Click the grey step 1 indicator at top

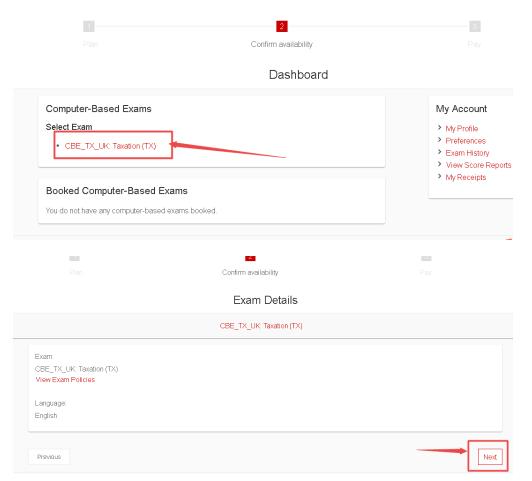click(x=89, y=26)
